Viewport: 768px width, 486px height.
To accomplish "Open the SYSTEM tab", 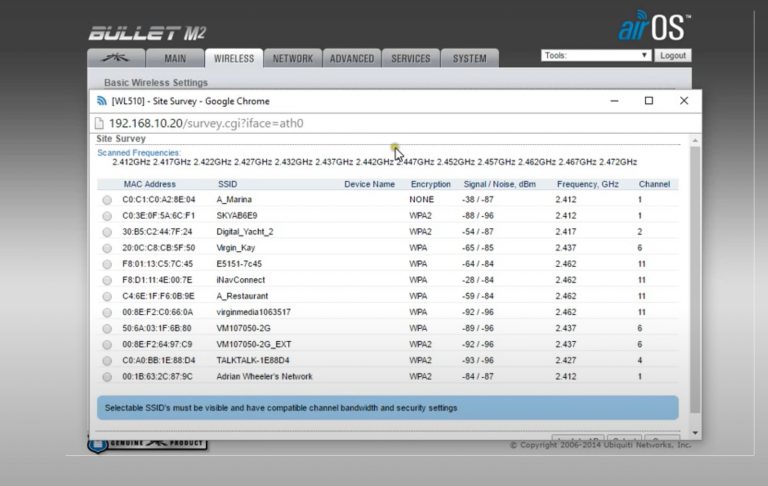I will click(469, 59).
